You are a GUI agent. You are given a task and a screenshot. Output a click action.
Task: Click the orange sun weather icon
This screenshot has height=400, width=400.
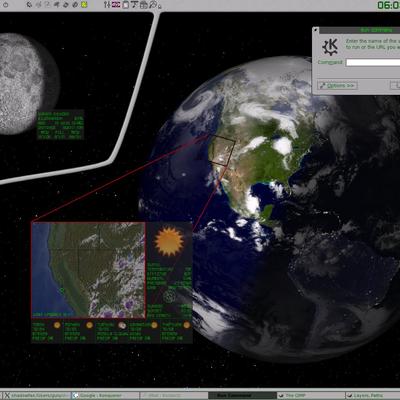tap(169, 241)
